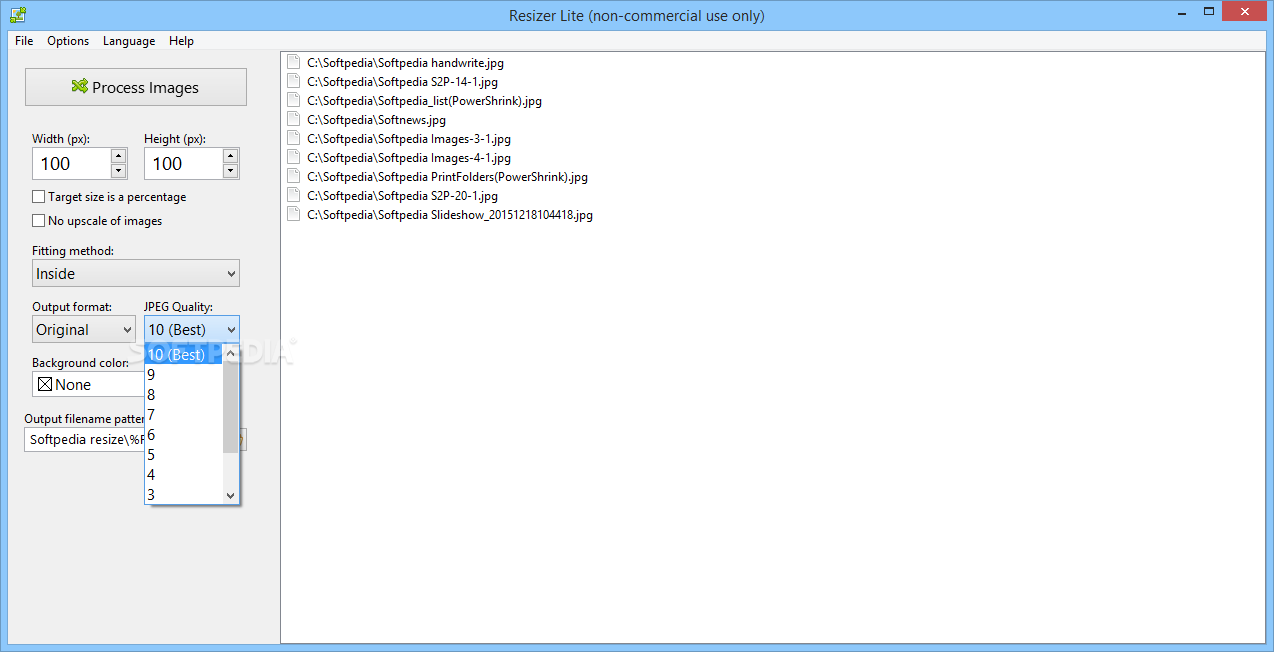Increase Height value with up arrow
Viewport: 1274px width, 652px height.
(231, 156)
